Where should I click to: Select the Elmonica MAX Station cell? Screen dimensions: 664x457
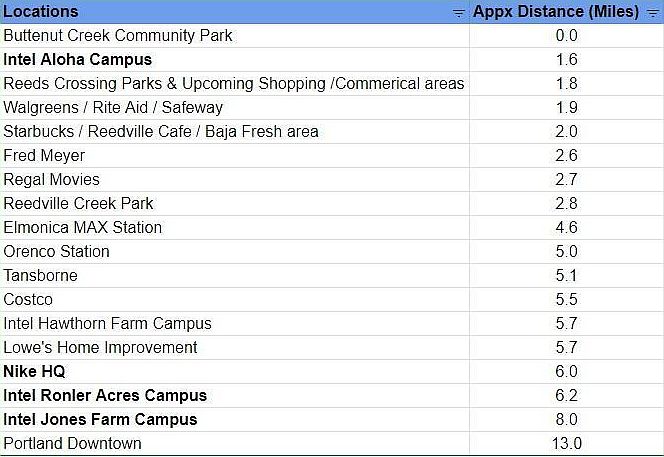pos(83,227)
